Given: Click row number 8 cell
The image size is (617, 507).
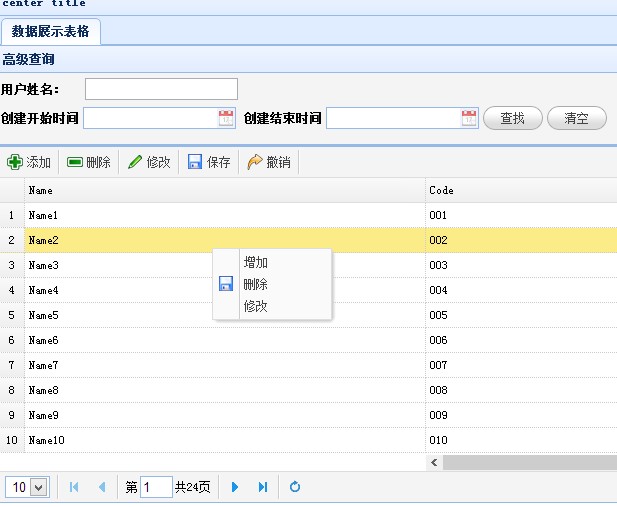Looking at the screenshot, I should [12, 390].
